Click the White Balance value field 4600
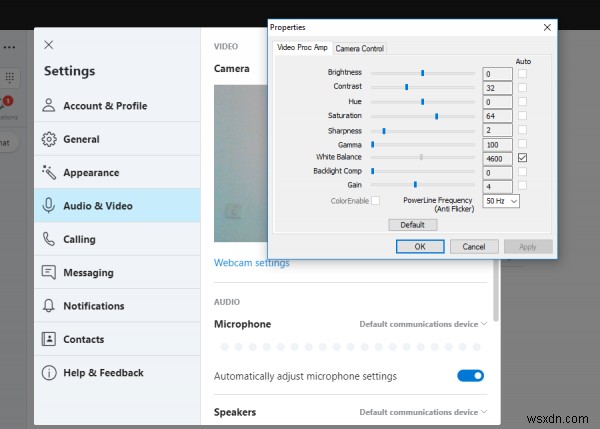Image resolution: width=600 pixels, height=429 pixels. [x=497, y=159]
